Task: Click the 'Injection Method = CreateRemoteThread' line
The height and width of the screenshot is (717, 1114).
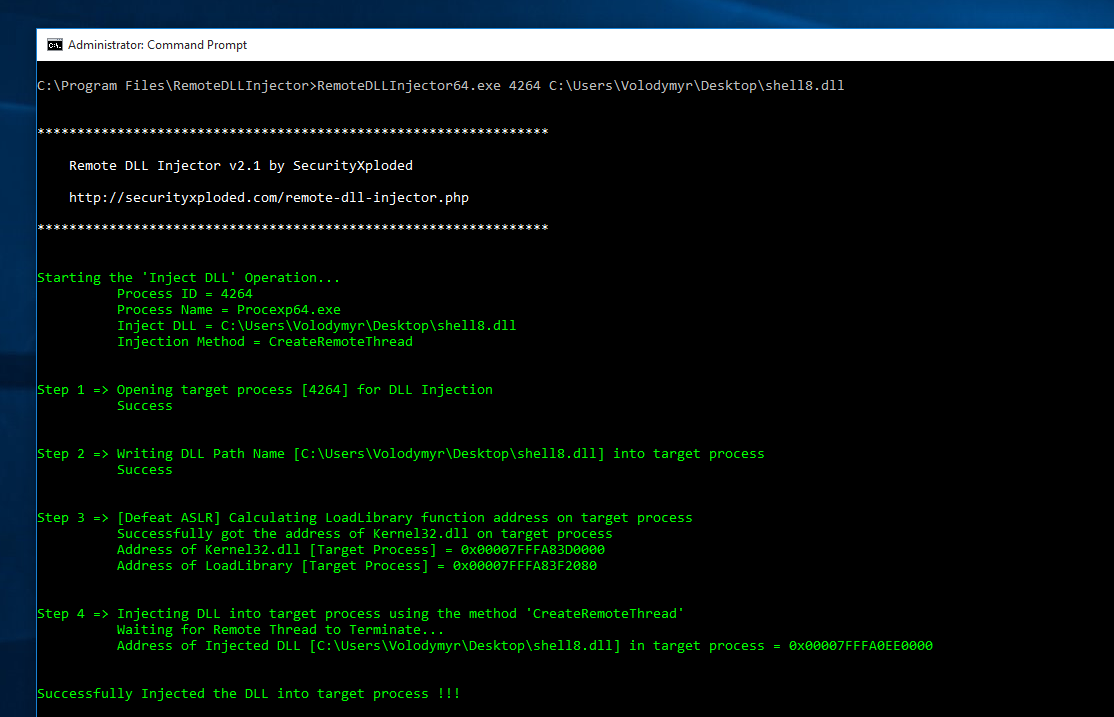Action: coord(265,342)
